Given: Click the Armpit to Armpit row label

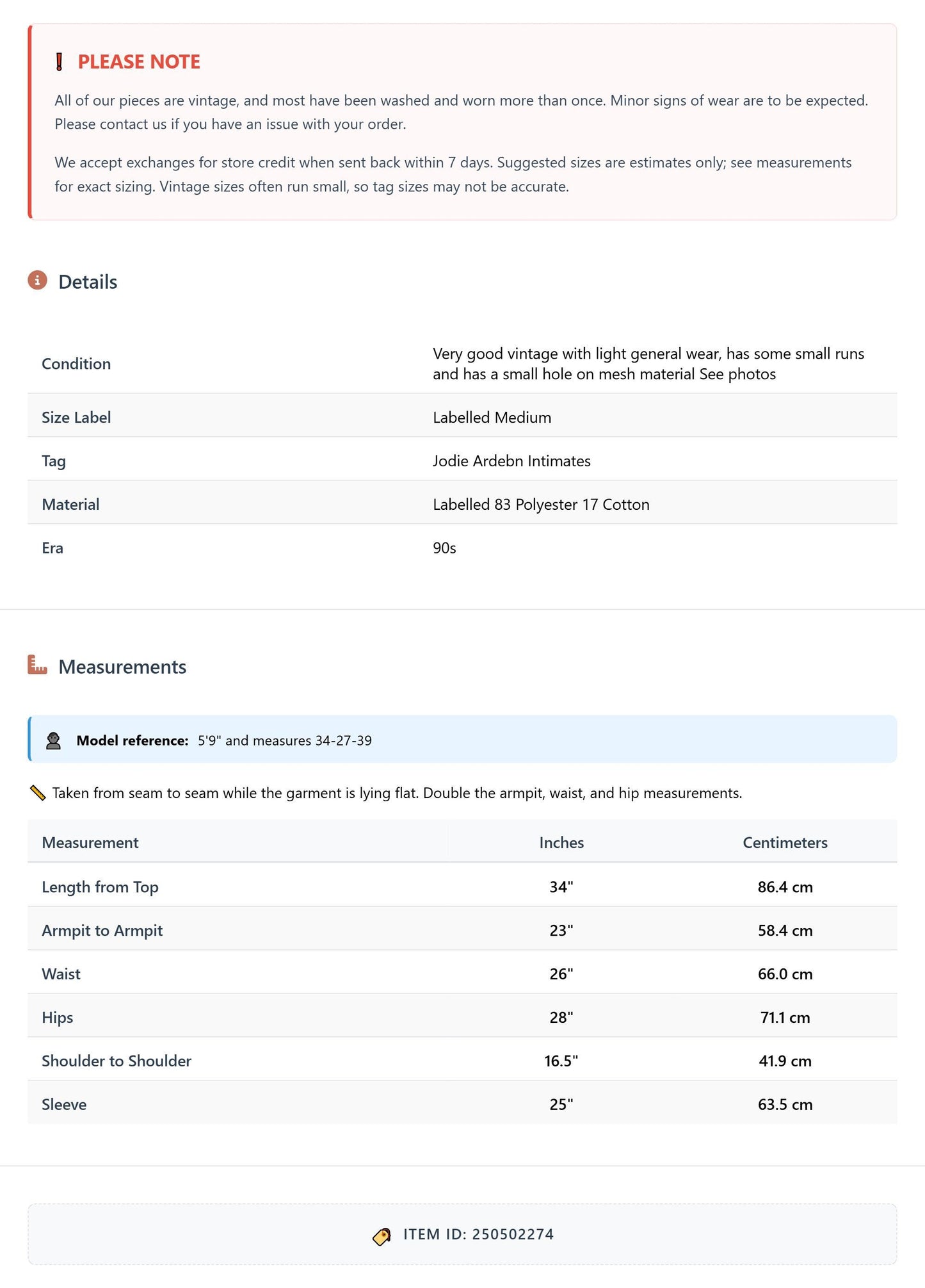Looking at the screenshot, I should pos(102,931).
